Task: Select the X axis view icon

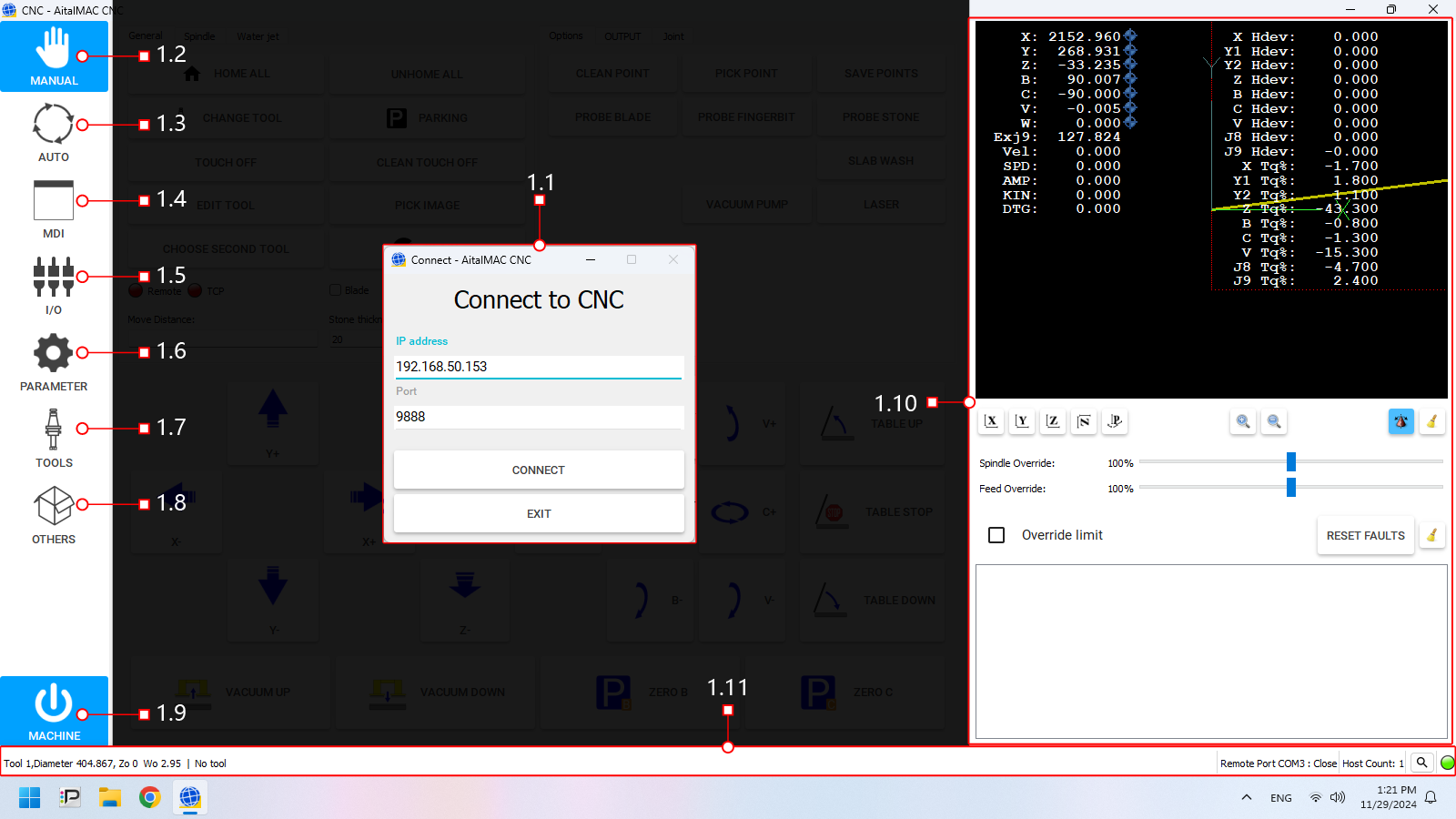Action: pos(992,421)
